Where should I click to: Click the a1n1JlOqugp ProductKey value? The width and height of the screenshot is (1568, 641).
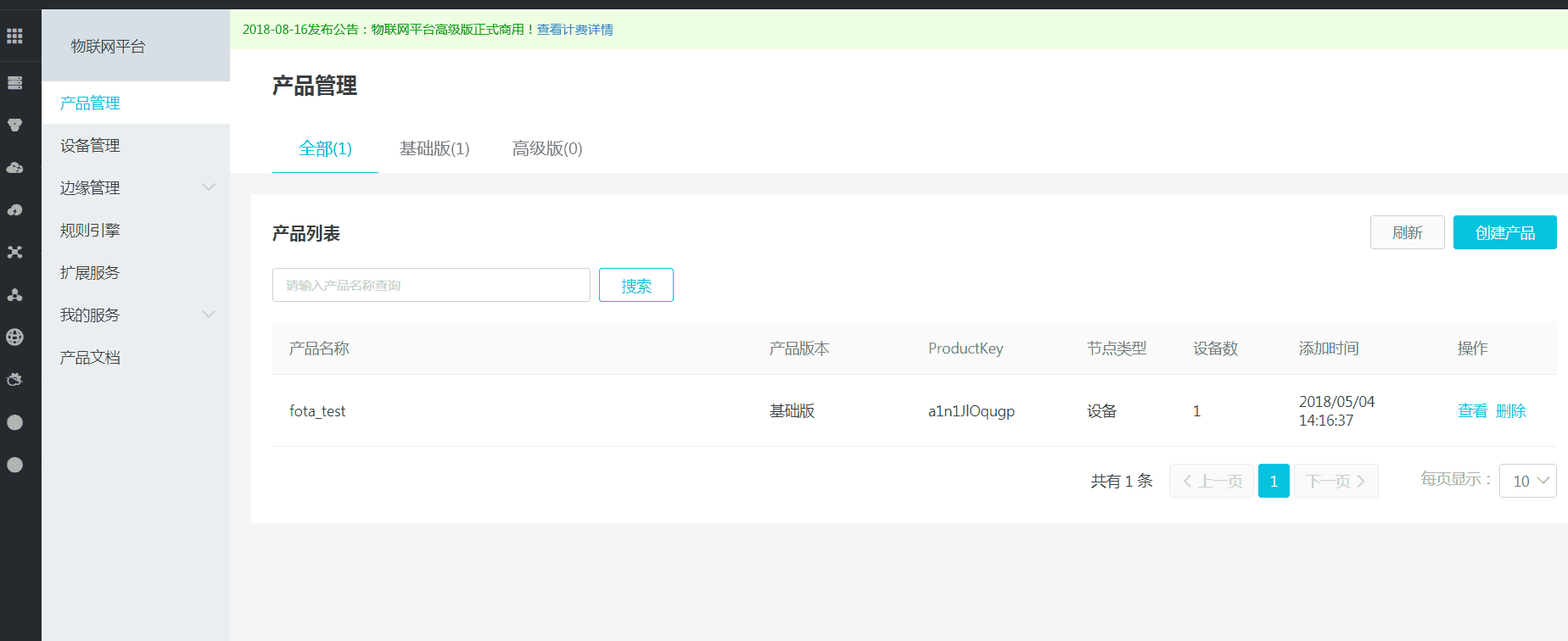[972, 411]
